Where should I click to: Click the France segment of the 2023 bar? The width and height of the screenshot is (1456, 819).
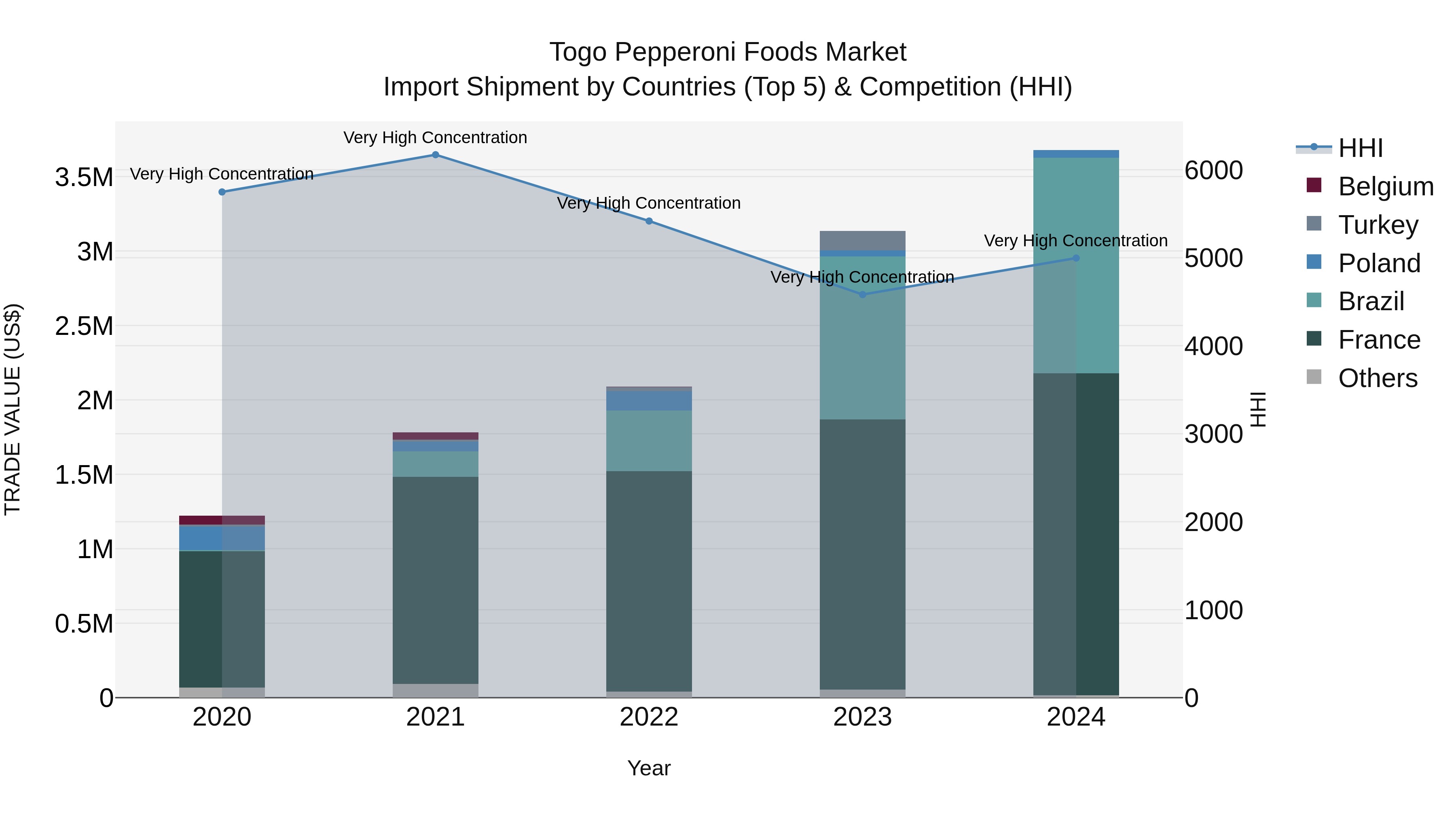click(x=863, y=554)
